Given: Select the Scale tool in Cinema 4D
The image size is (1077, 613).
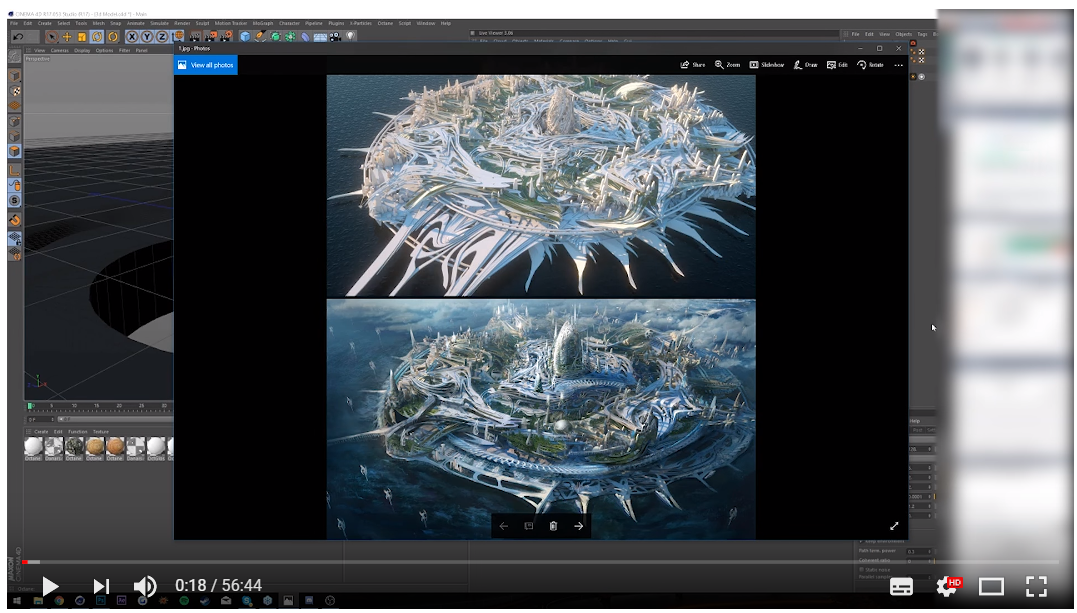Looking at the screenshot, I should [82, 36].
